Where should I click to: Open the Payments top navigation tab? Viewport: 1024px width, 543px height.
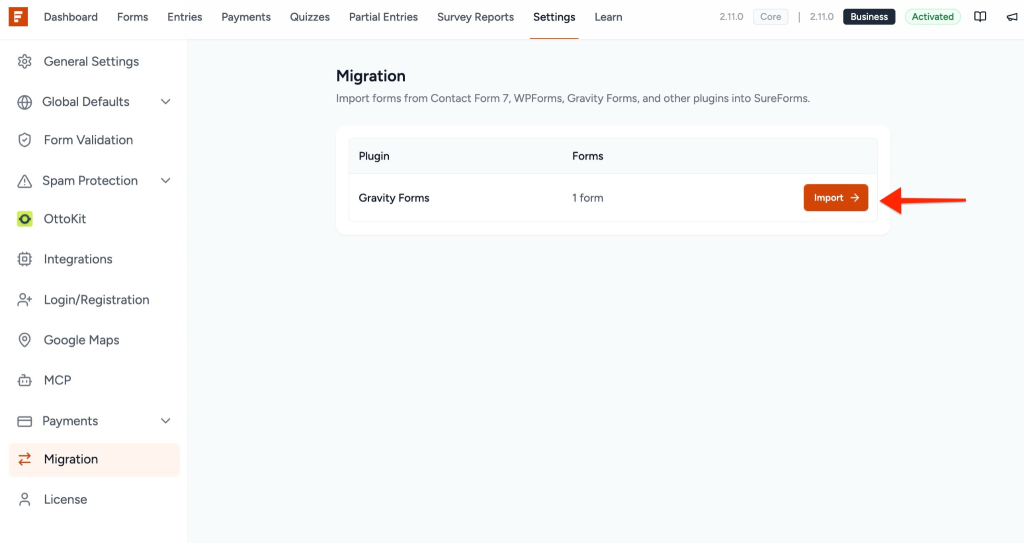[x=246, y=17]
